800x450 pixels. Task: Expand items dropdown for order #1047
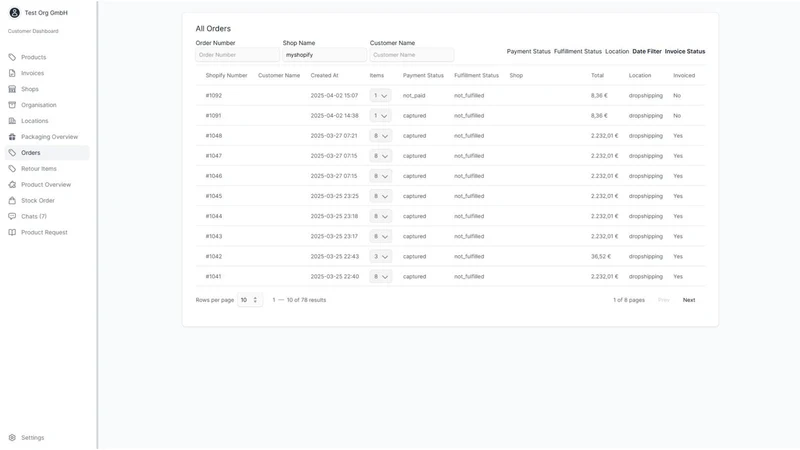point(380,156)
